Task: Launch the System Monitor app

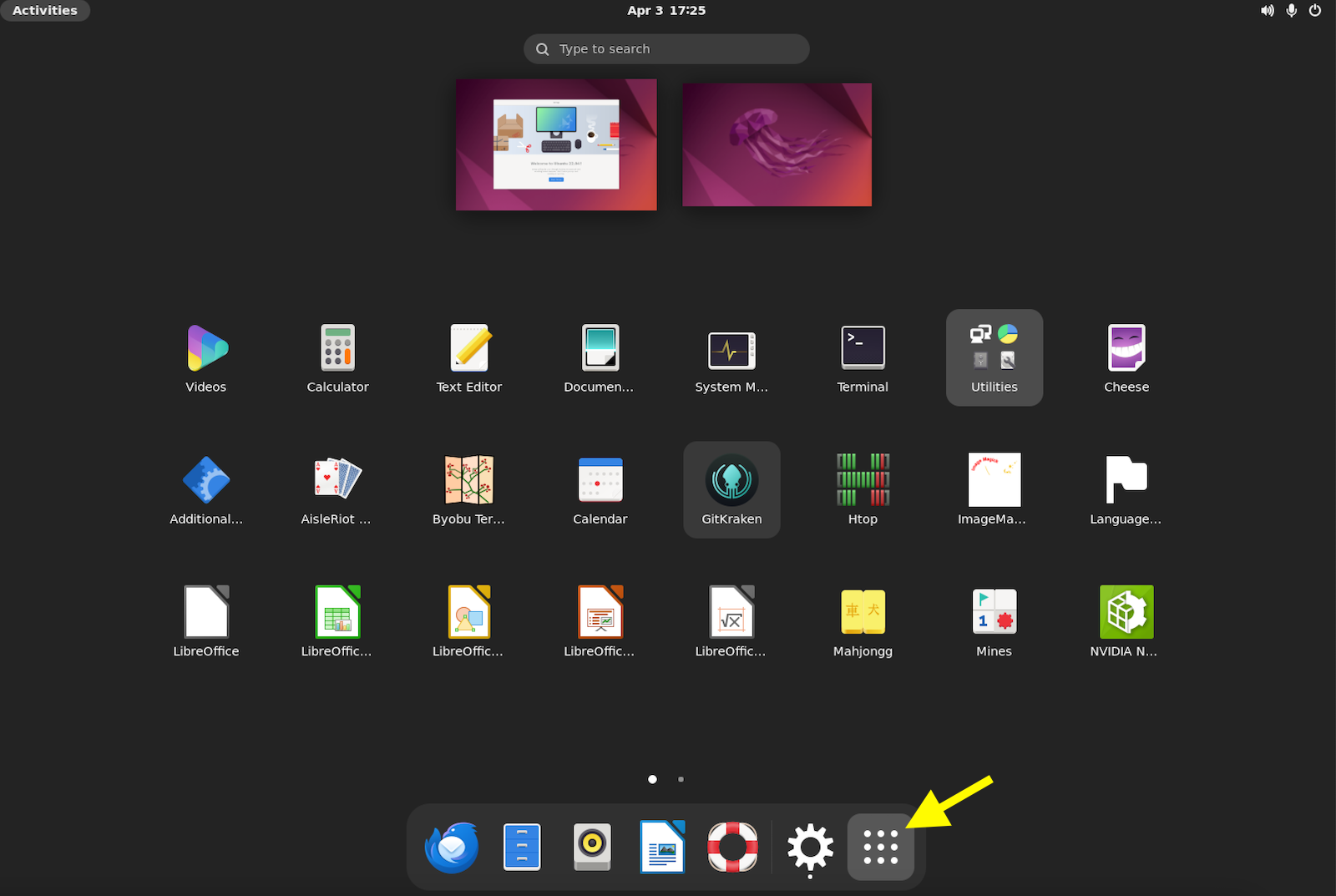Action: coord(731,357)
